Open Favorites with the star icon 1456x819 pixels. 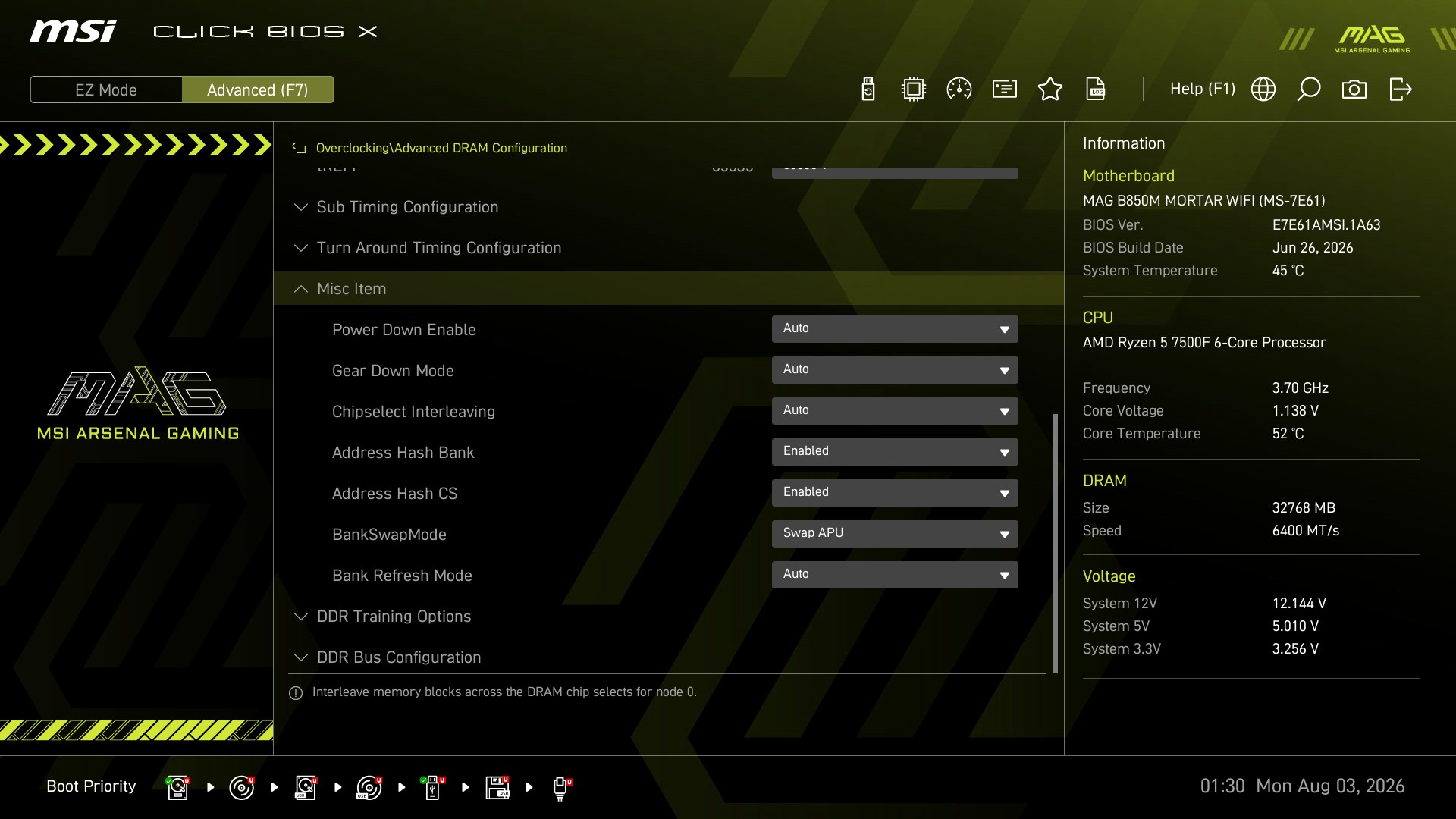(x=1050, y=89)
